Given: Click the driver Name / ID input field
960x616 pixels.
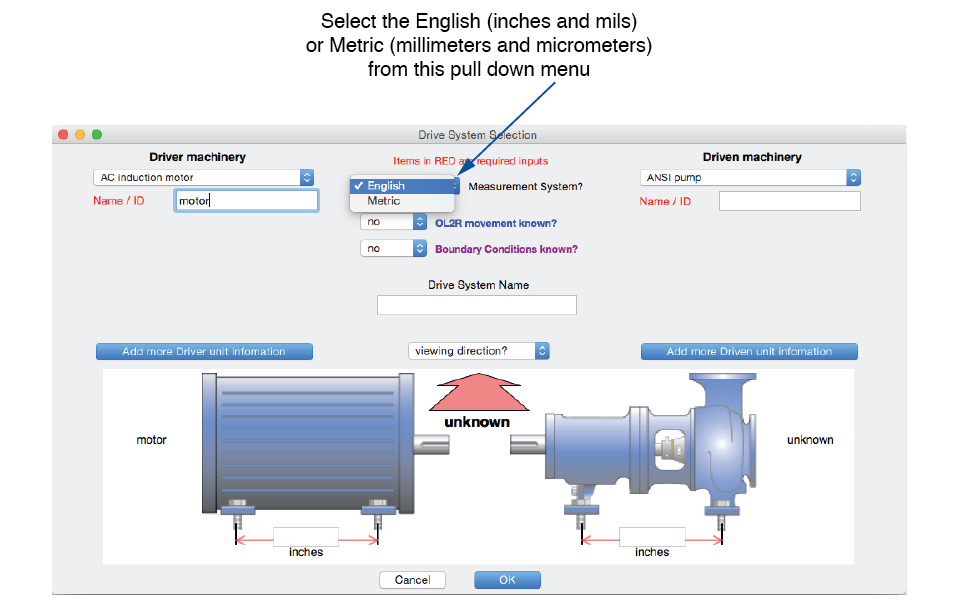Looking at the screenshot, I should tap(246, 201).
